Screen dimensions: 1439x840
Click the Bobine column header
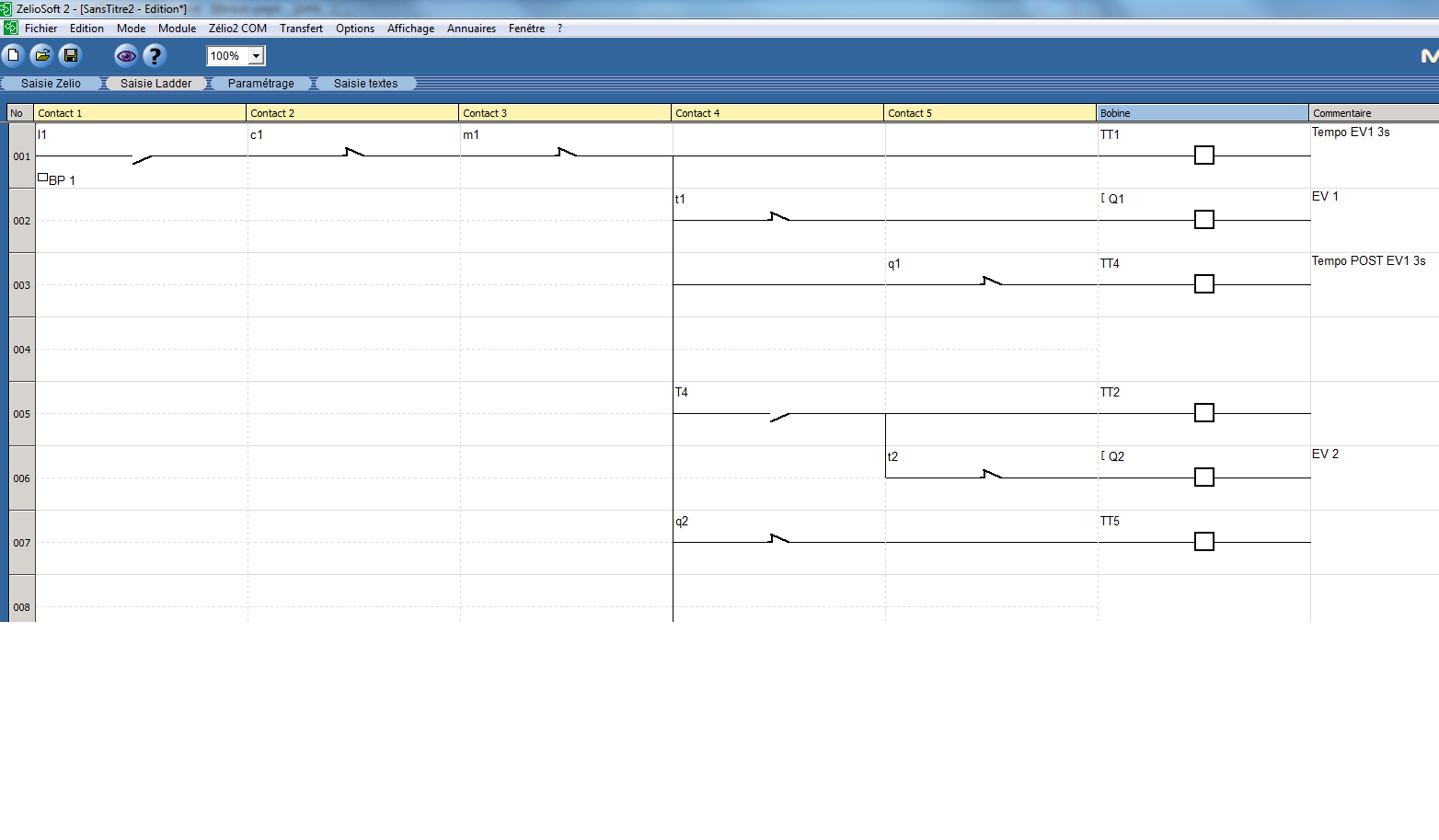[x=1202, y=113]
